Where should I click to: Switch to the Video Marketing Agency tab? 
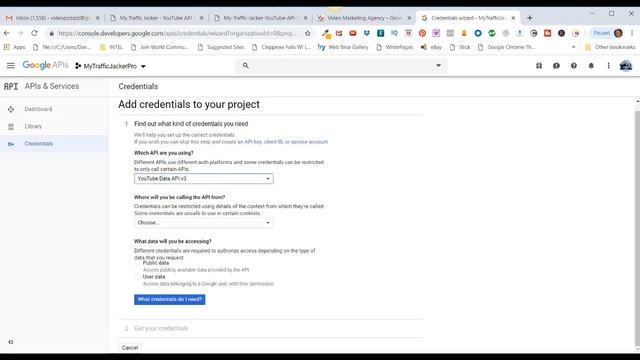364,18
